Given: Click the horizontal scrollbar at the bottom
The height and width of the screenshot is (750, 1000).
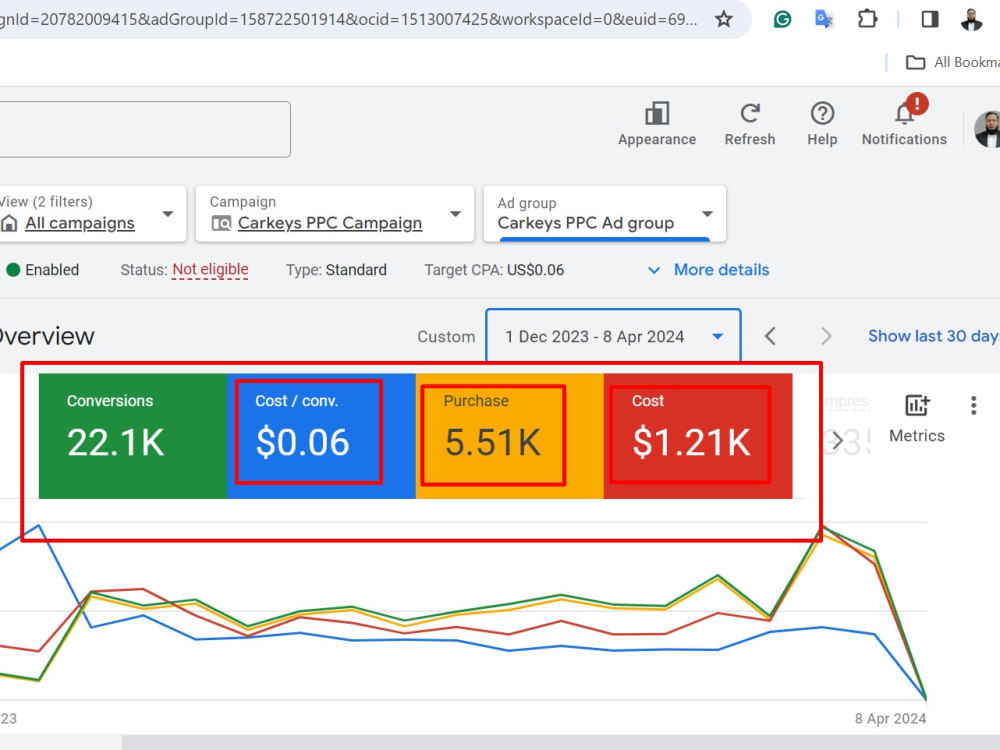Looking at the screenshot, I should [x=561, y=742].
